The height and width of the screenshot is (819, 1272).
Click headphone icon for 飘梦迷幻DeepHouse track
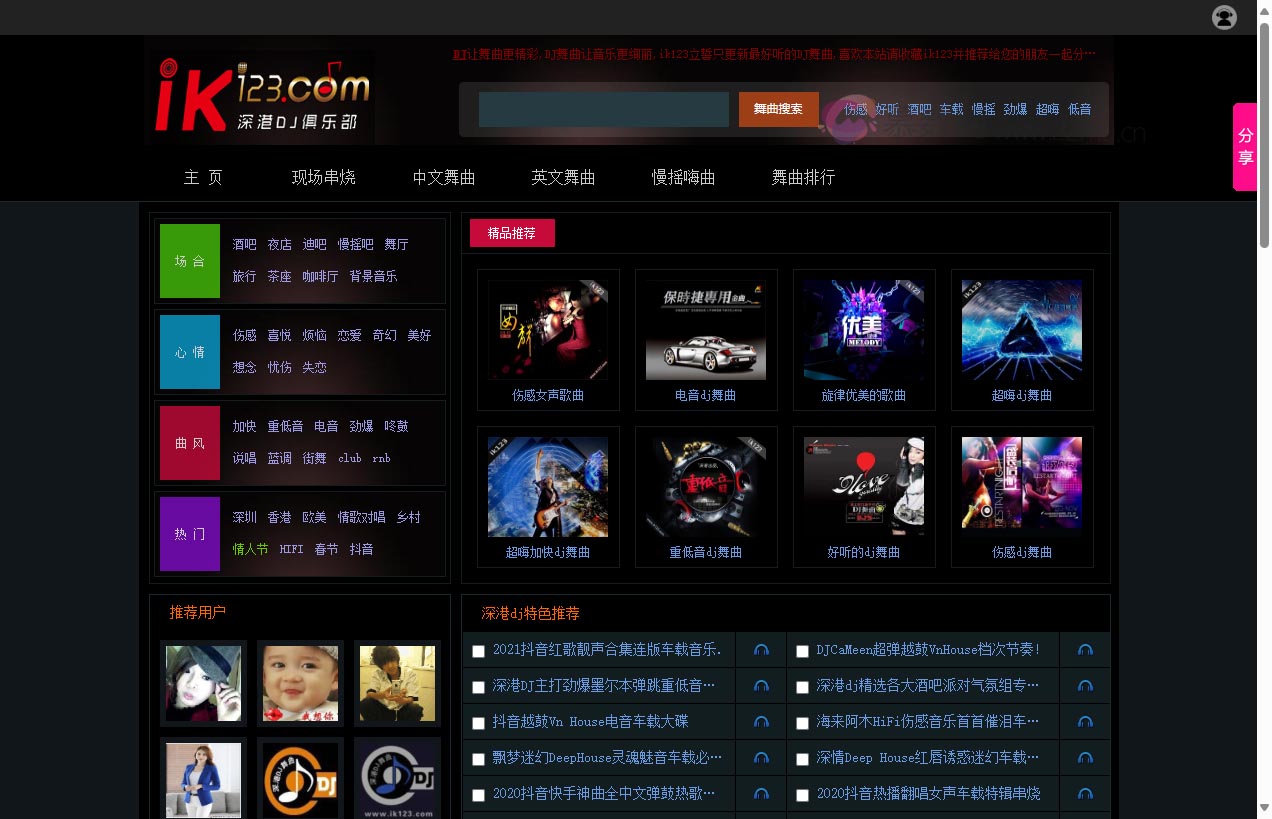pos(761,758)
